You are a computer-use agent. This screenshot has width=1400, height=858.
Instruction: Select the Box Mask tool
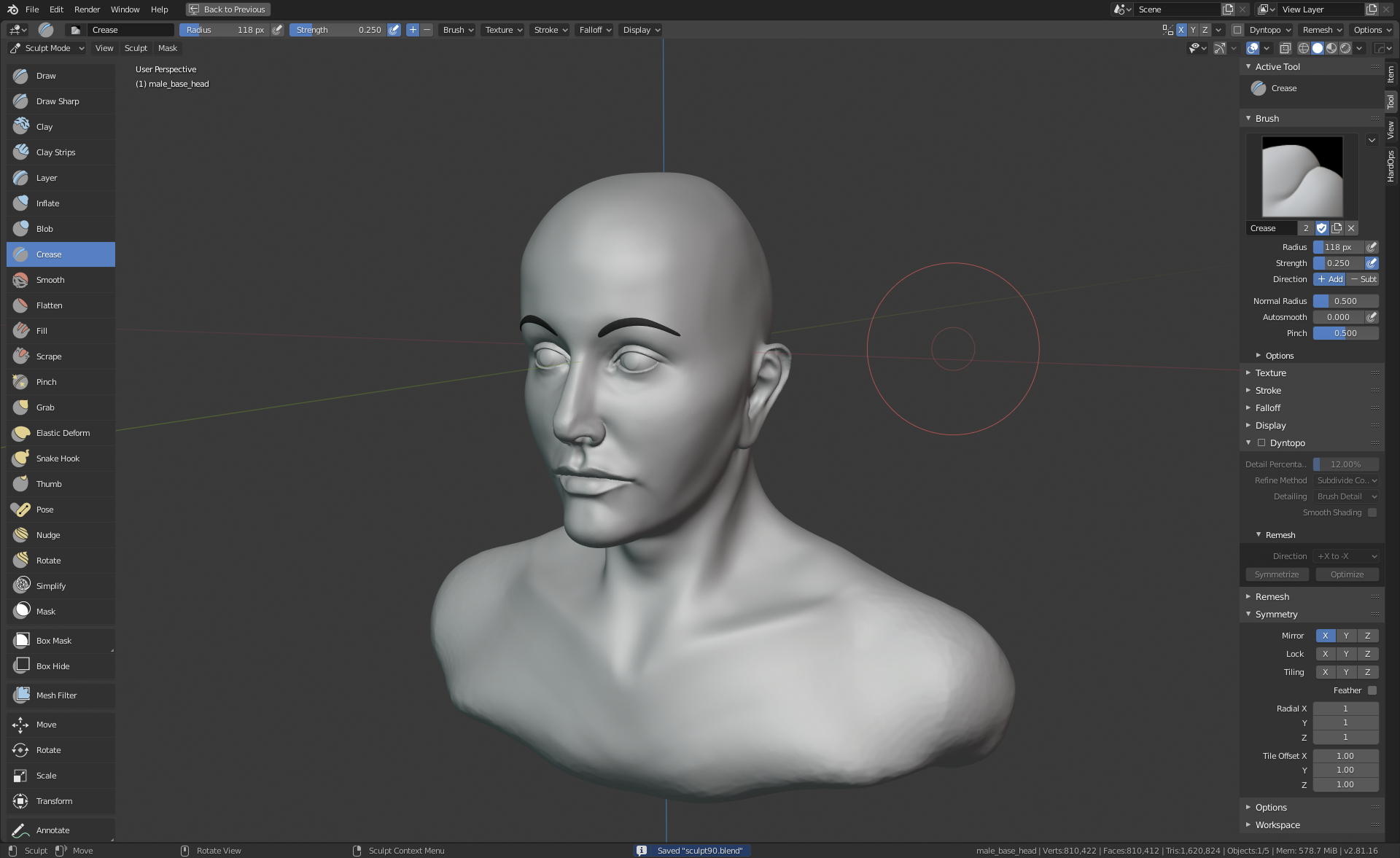(x=54, y=641)
